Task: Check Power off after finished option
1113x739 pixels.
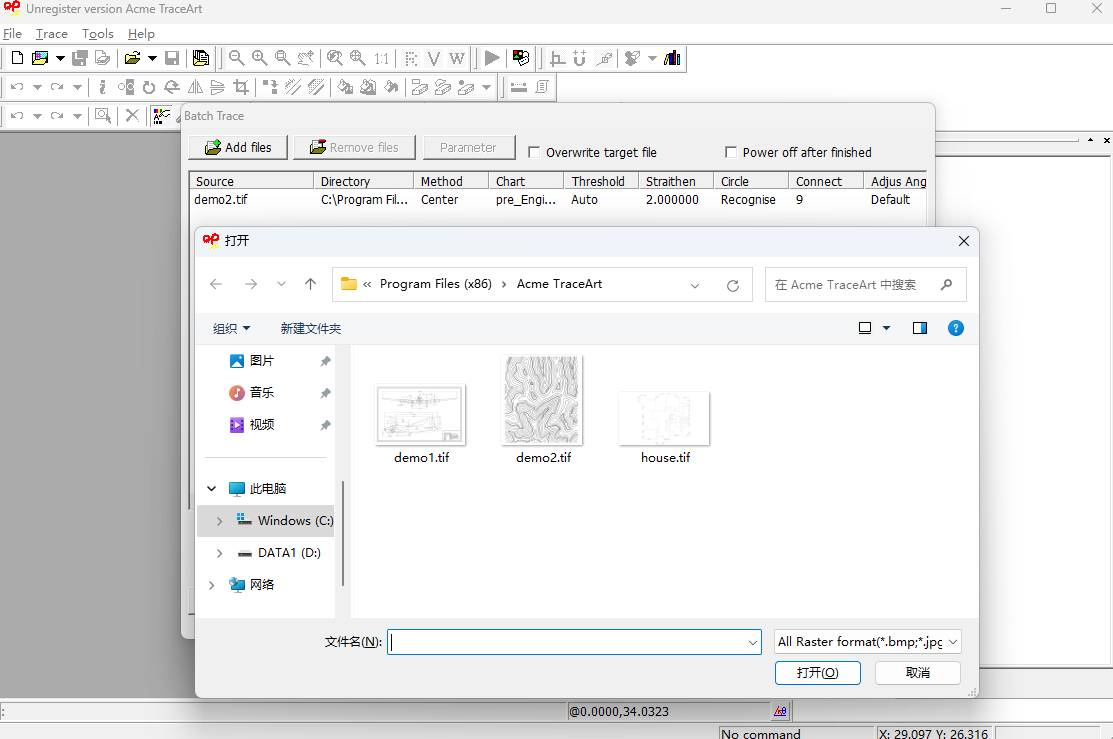Action: 732,153
